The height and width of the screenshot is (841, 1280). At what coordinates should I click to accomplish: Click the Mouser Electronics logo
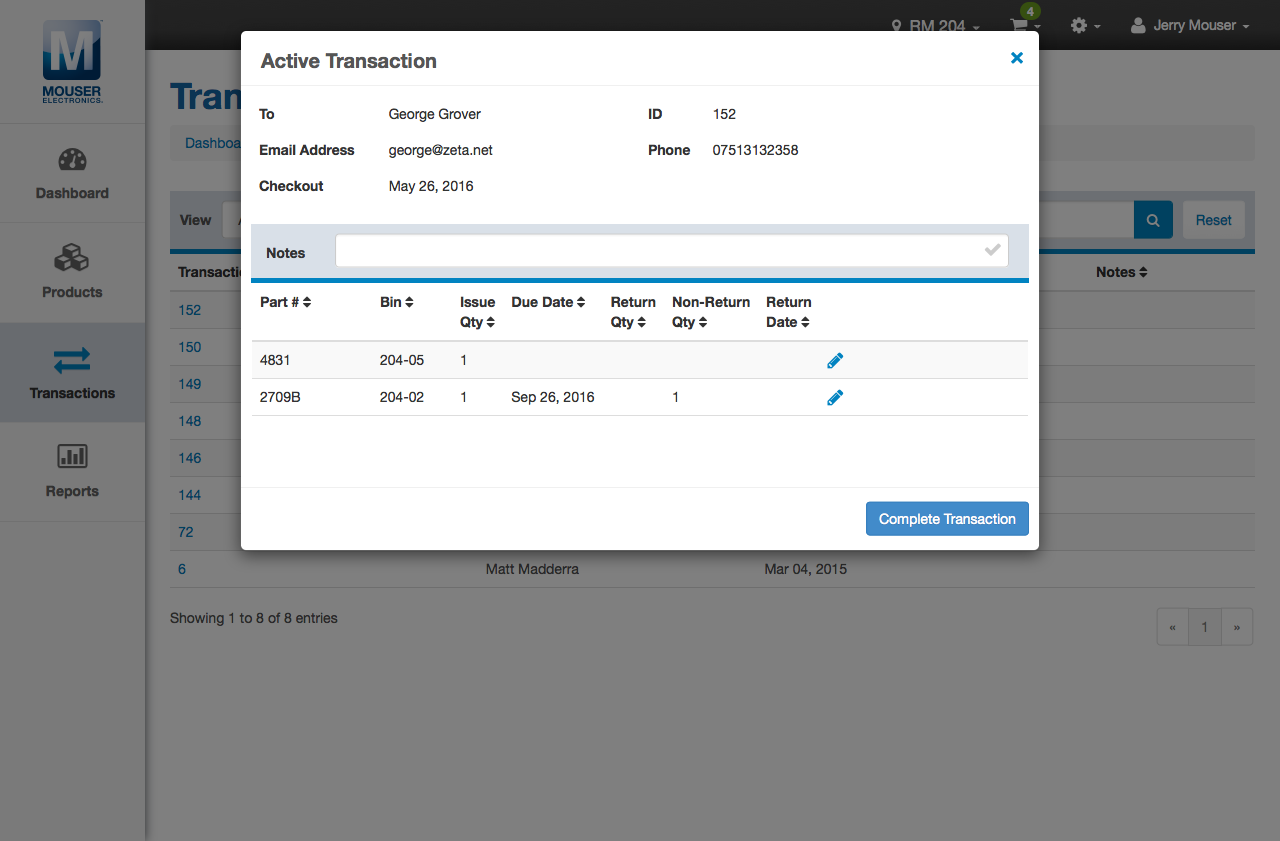pyautogui.click(x=72, y=62)
